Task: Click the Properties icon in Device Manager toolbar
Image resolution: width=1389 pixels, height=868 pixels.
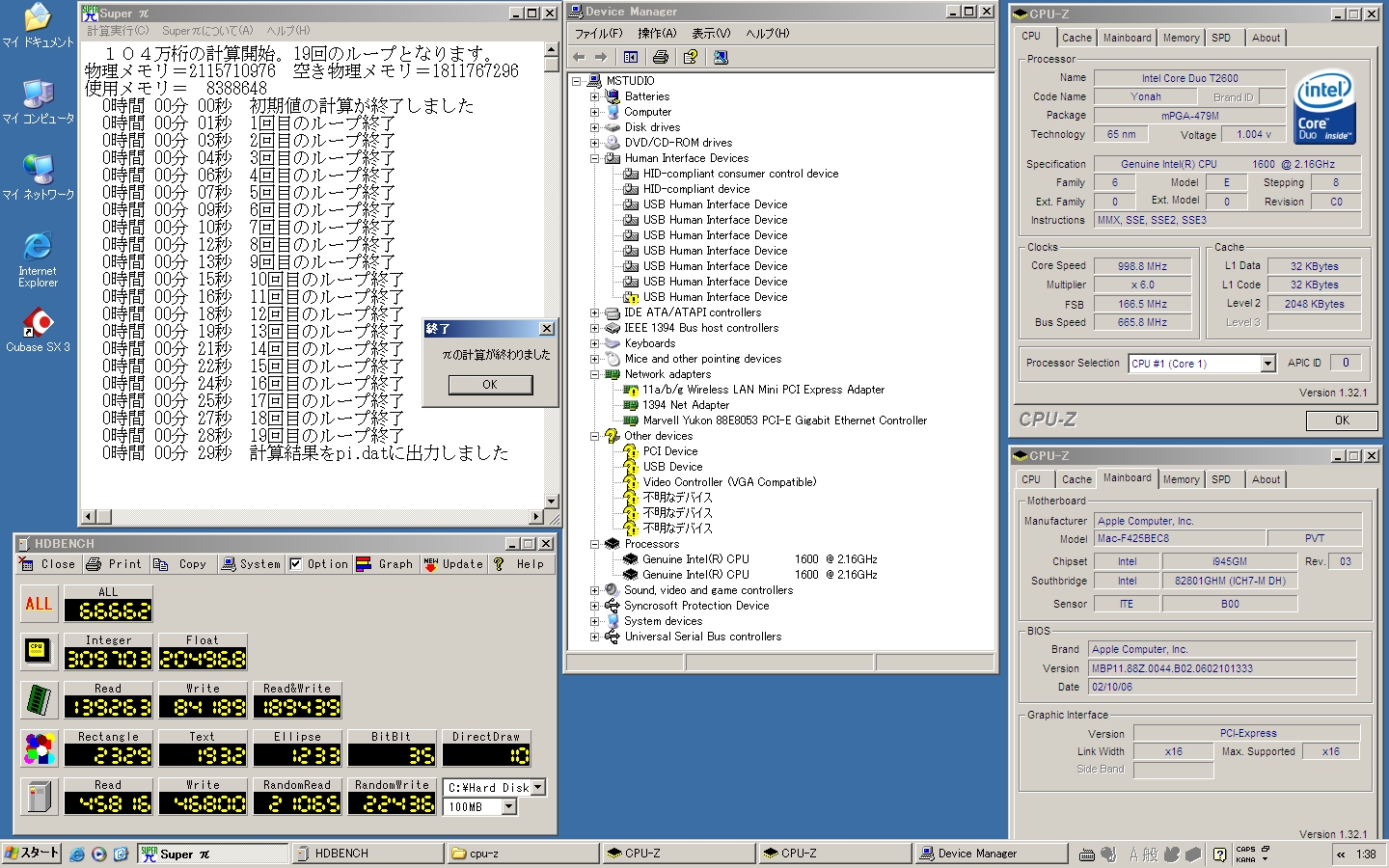Action: pos(691,57)
